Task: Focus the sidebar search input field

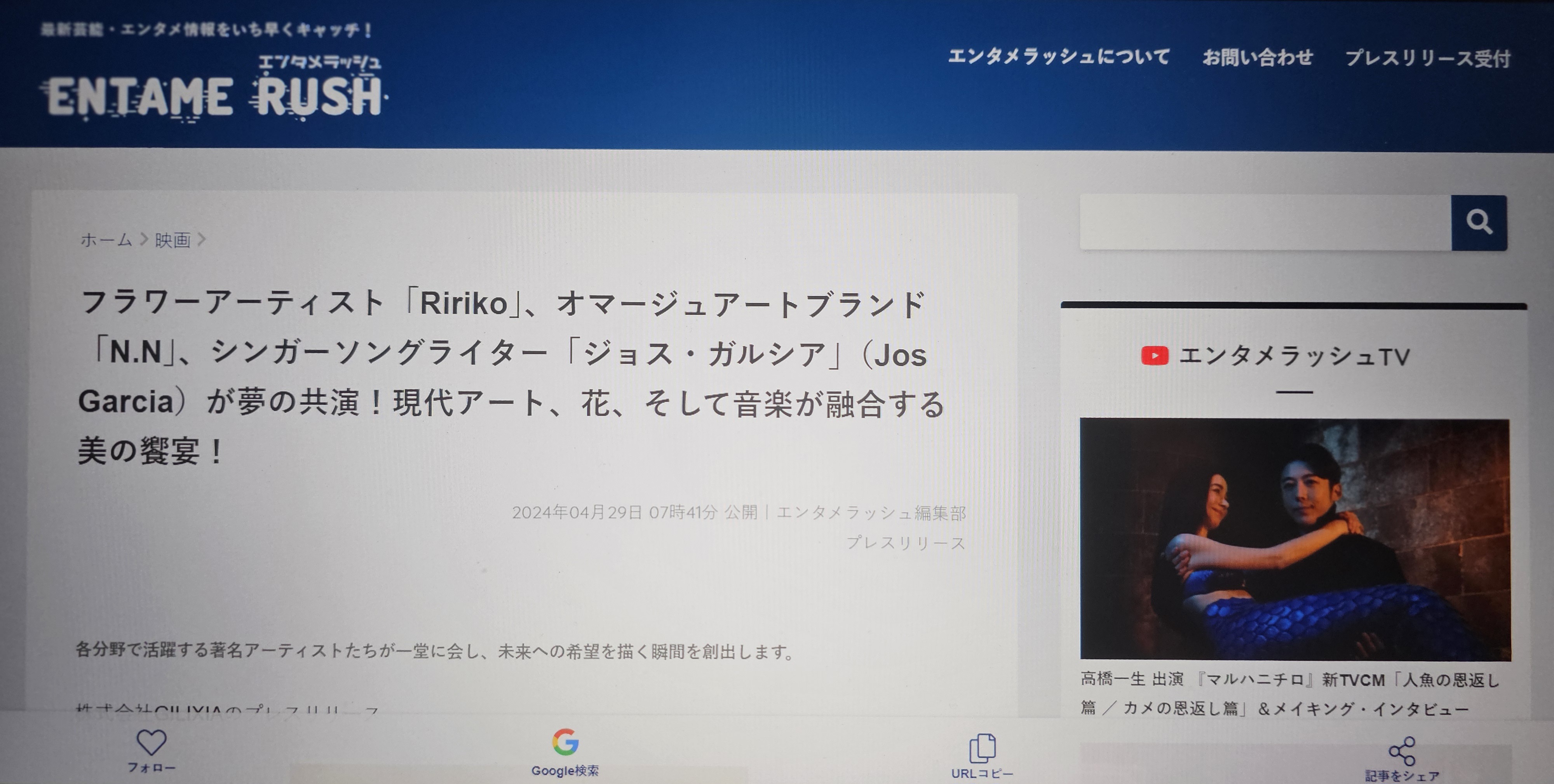Action: [1265, 223]
